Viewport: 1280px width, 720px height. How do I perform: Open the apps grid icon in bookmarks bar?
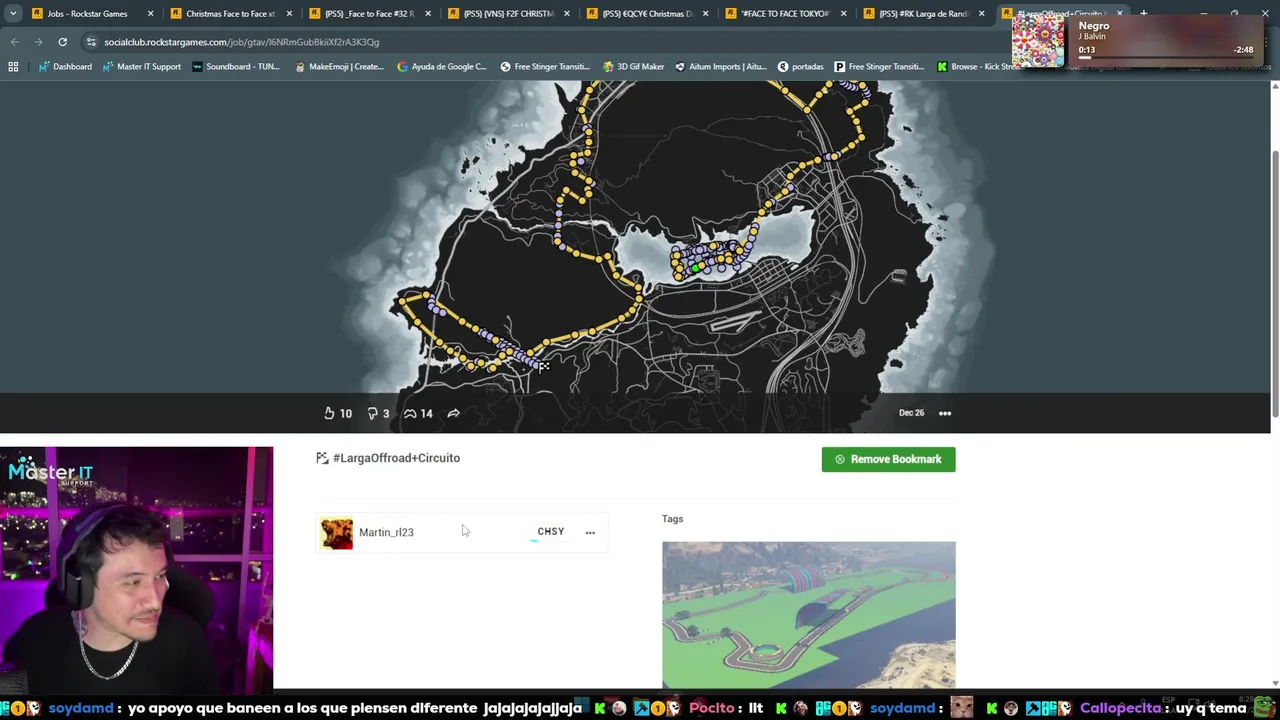point(13,67)
